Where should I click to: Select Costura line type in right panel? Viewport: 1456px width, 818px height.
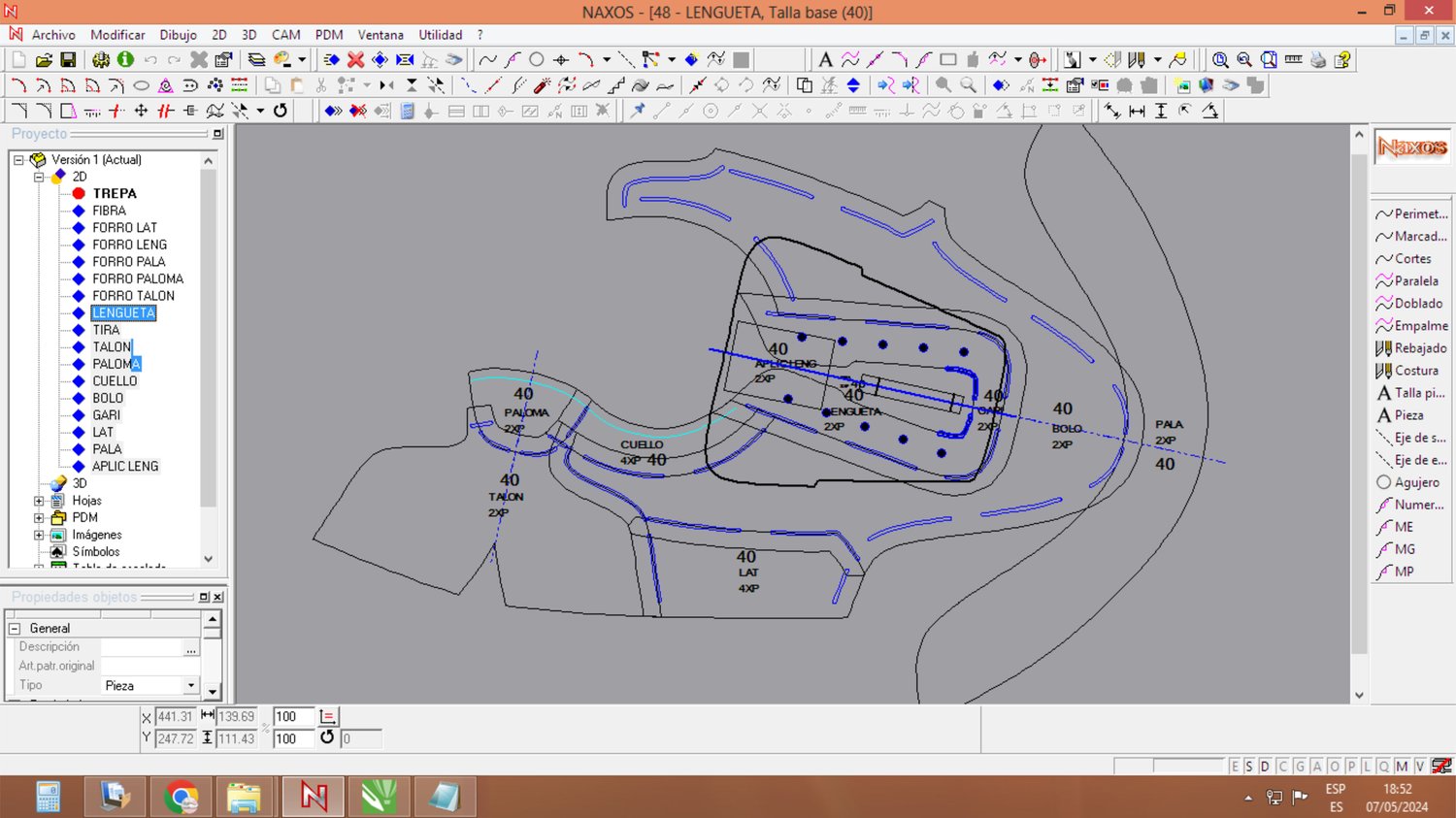[x=1406, y=371]
